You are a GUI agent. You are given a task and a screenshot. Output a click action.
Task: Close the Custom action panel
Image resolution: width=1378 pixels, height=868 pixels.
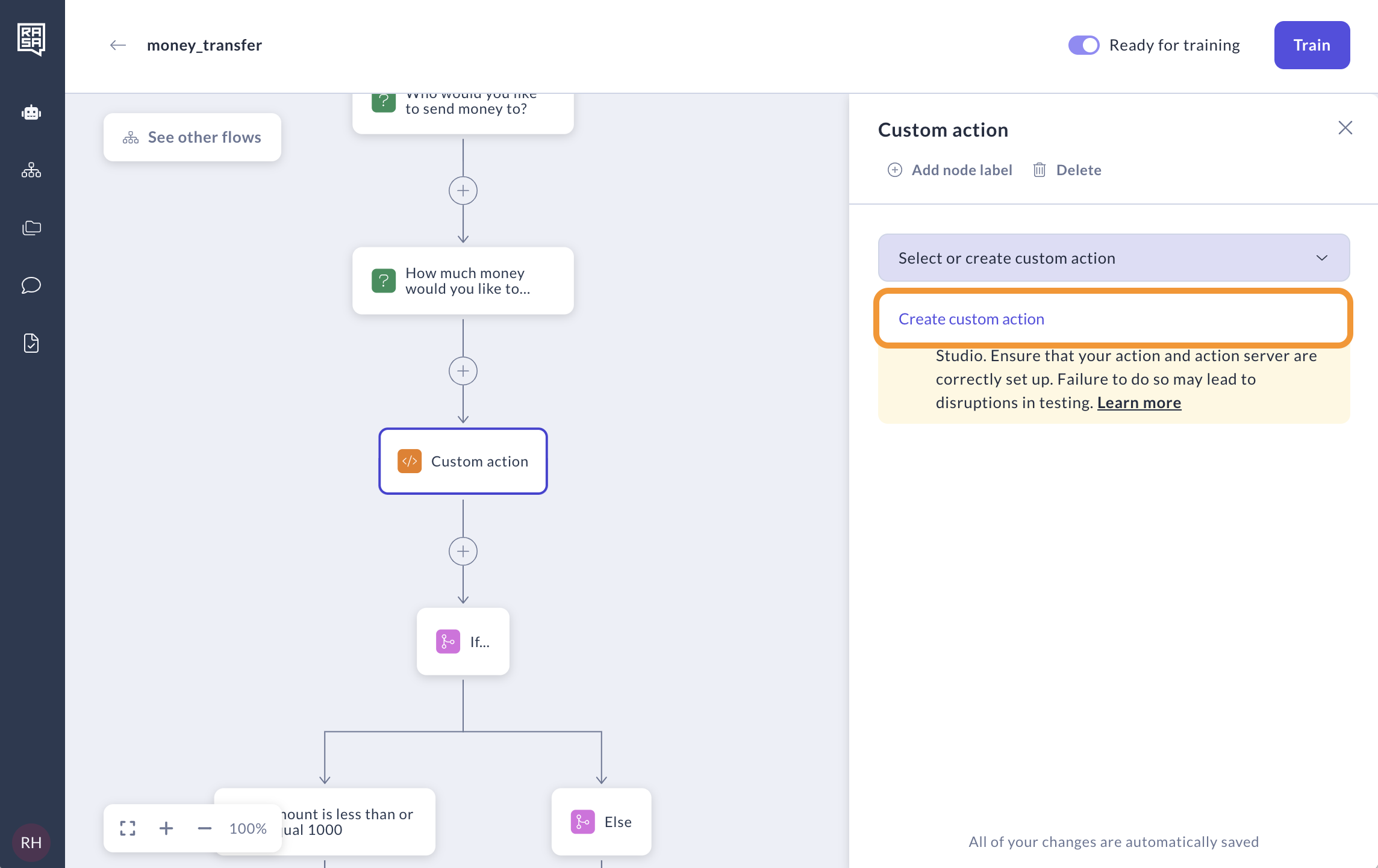coord(1345,128)
